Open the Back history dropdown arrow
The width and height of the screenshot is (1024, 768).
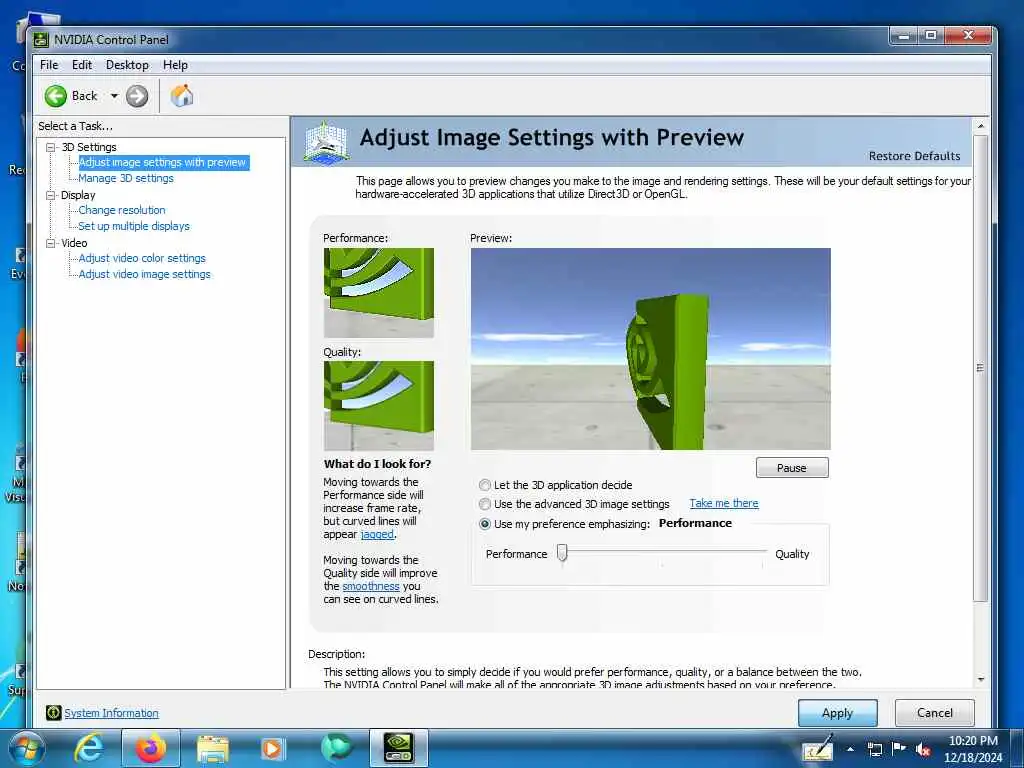(x=114, y=96)
